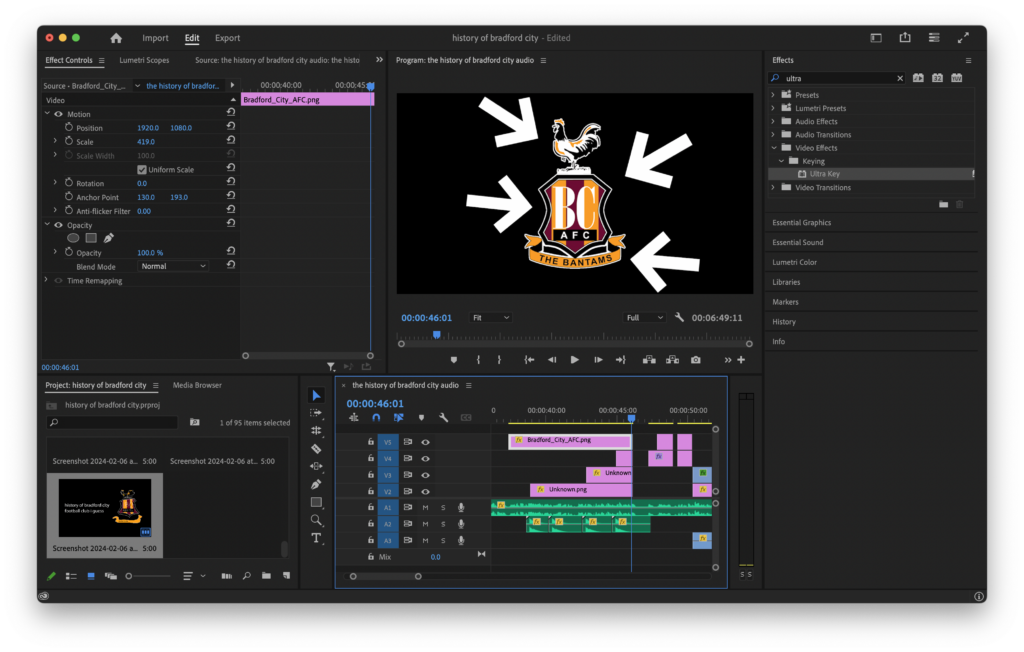Open the Button Editor plus icon
Viewport: 1024px width, 652px height.
click(x=741, y=360)
